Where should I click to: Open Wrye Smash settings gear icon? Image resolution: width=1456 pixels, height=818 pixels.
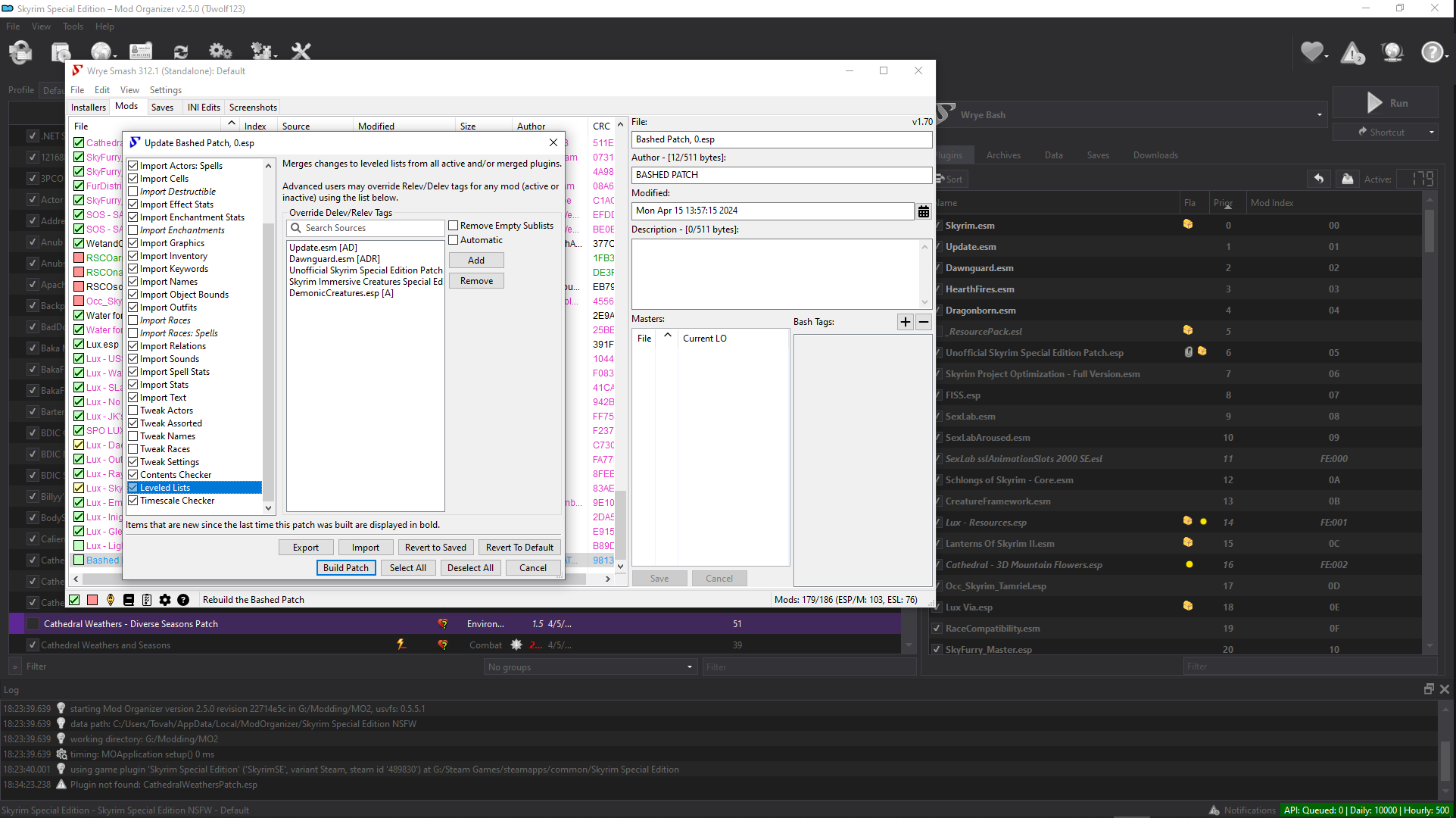point(165,600)
